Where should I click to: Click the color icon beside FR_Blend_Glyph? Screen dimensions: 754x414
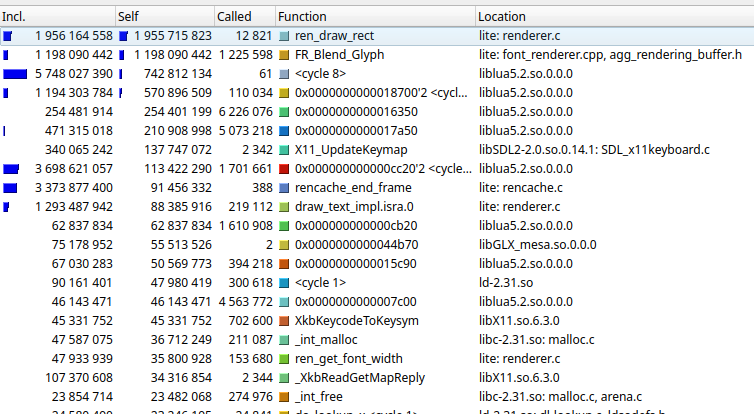coord(284,55)
